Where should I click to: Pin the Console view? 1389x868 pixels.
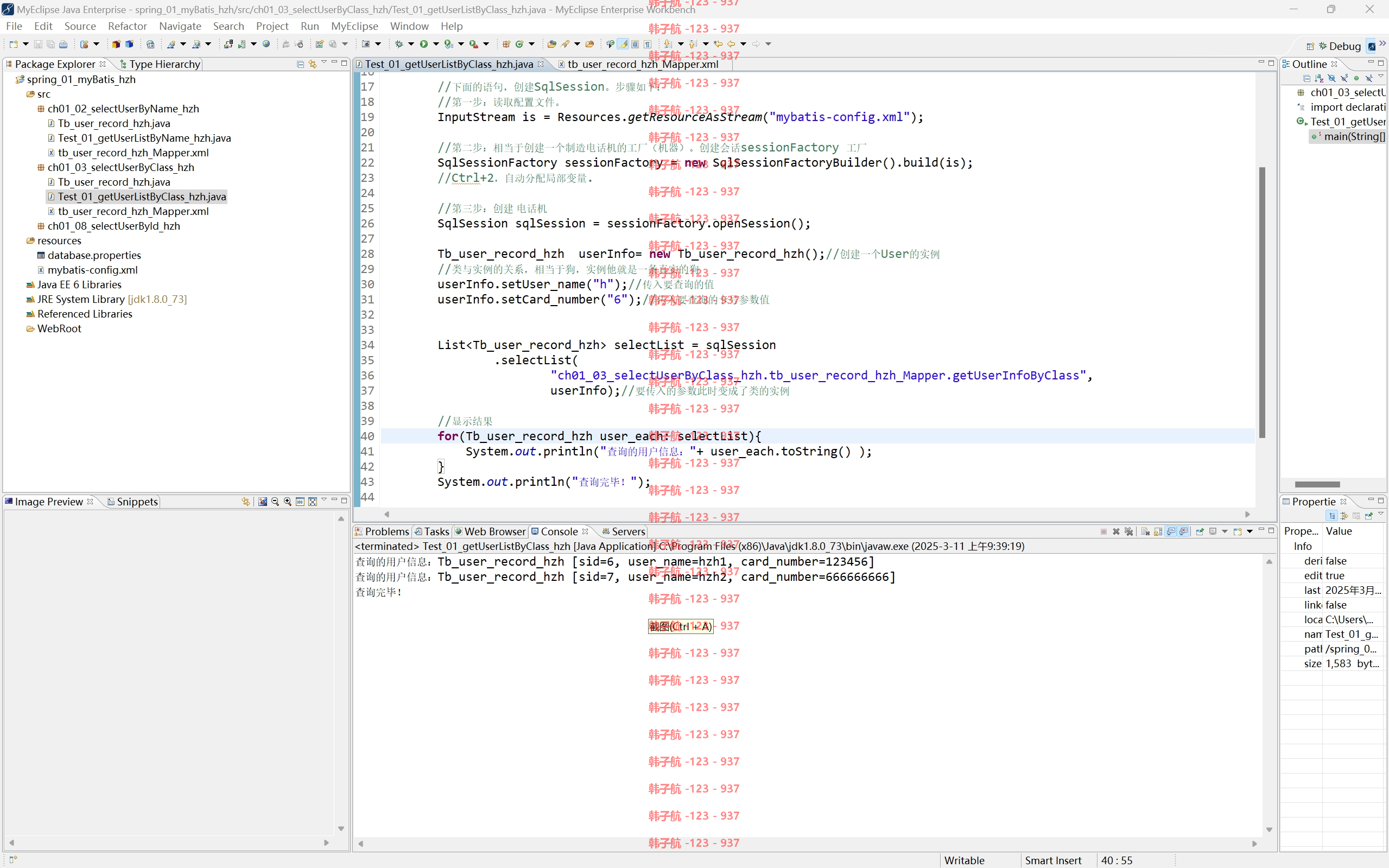click(x=1200, y=531)
